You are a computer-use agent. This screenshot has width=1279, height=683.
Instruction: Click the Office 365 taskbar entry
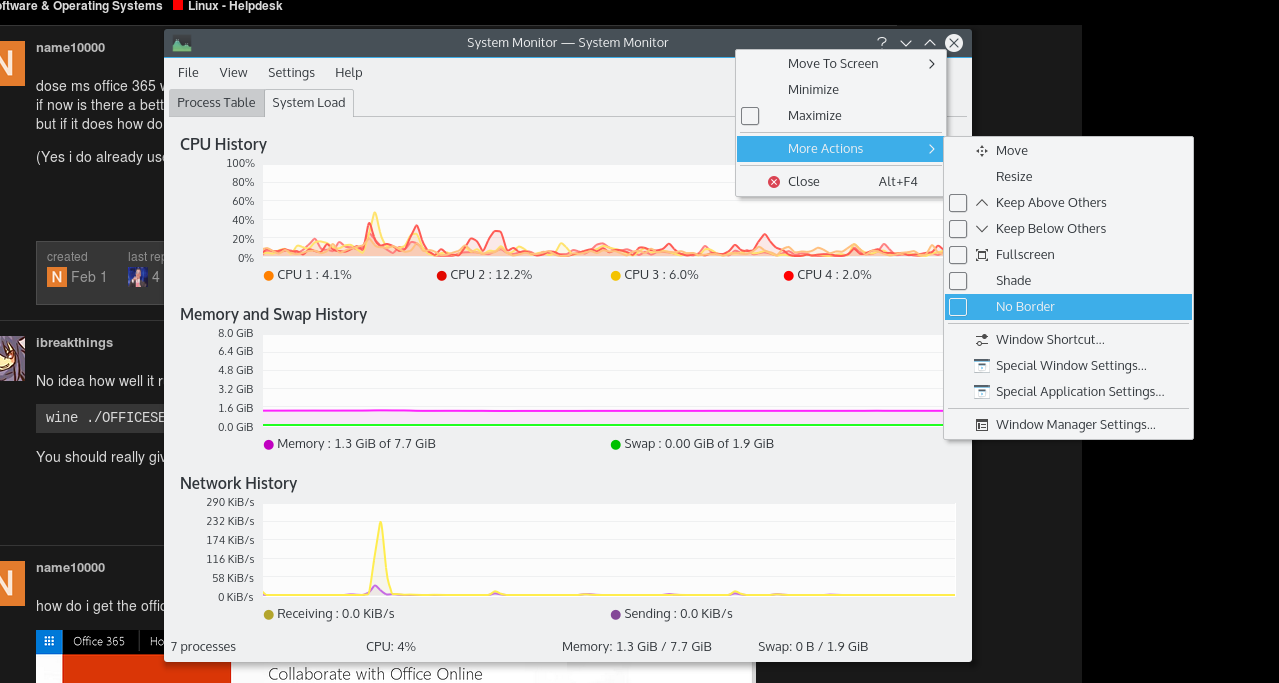pos(96,641)
